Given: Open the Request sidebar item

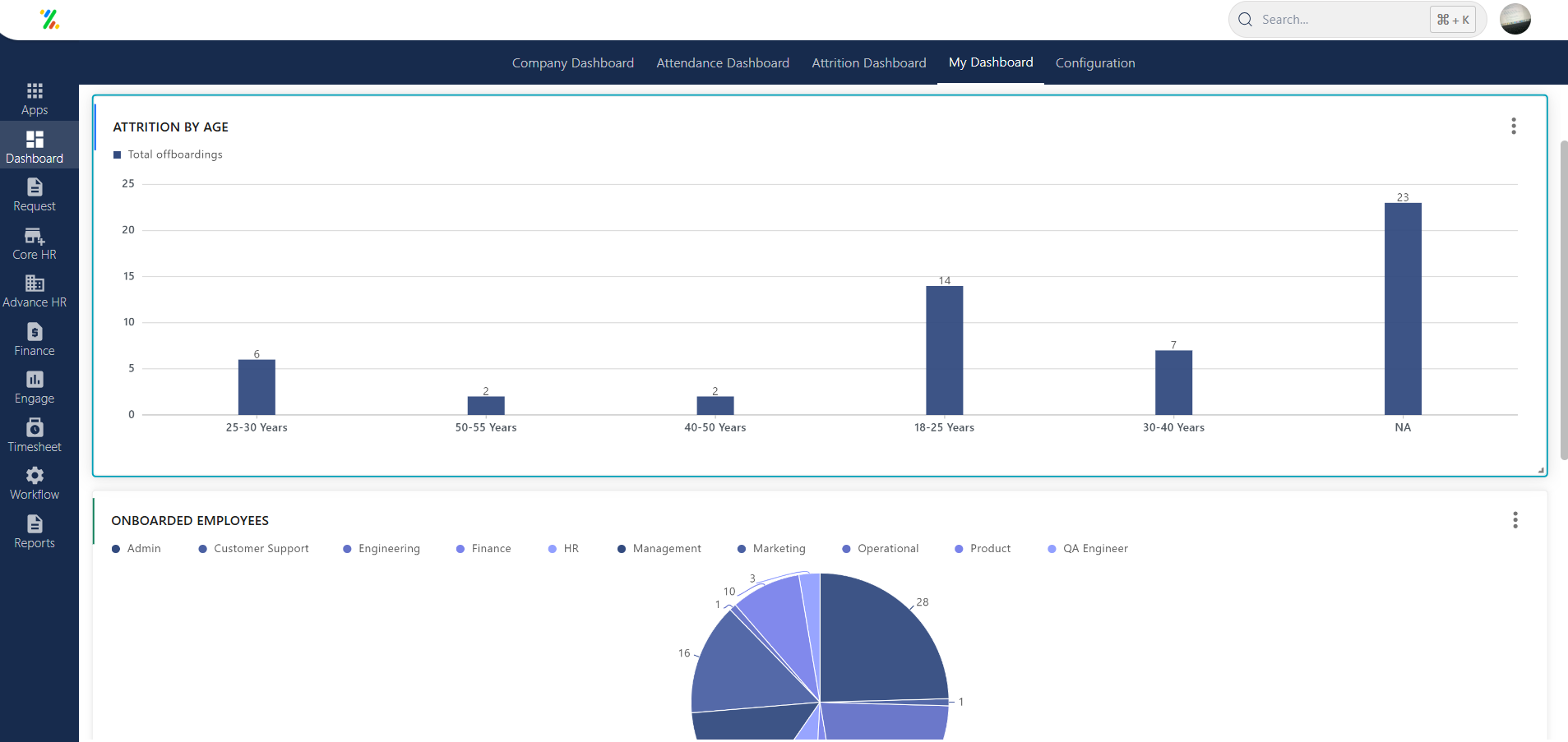Looking at the screenshot, I should coord(35,196).
